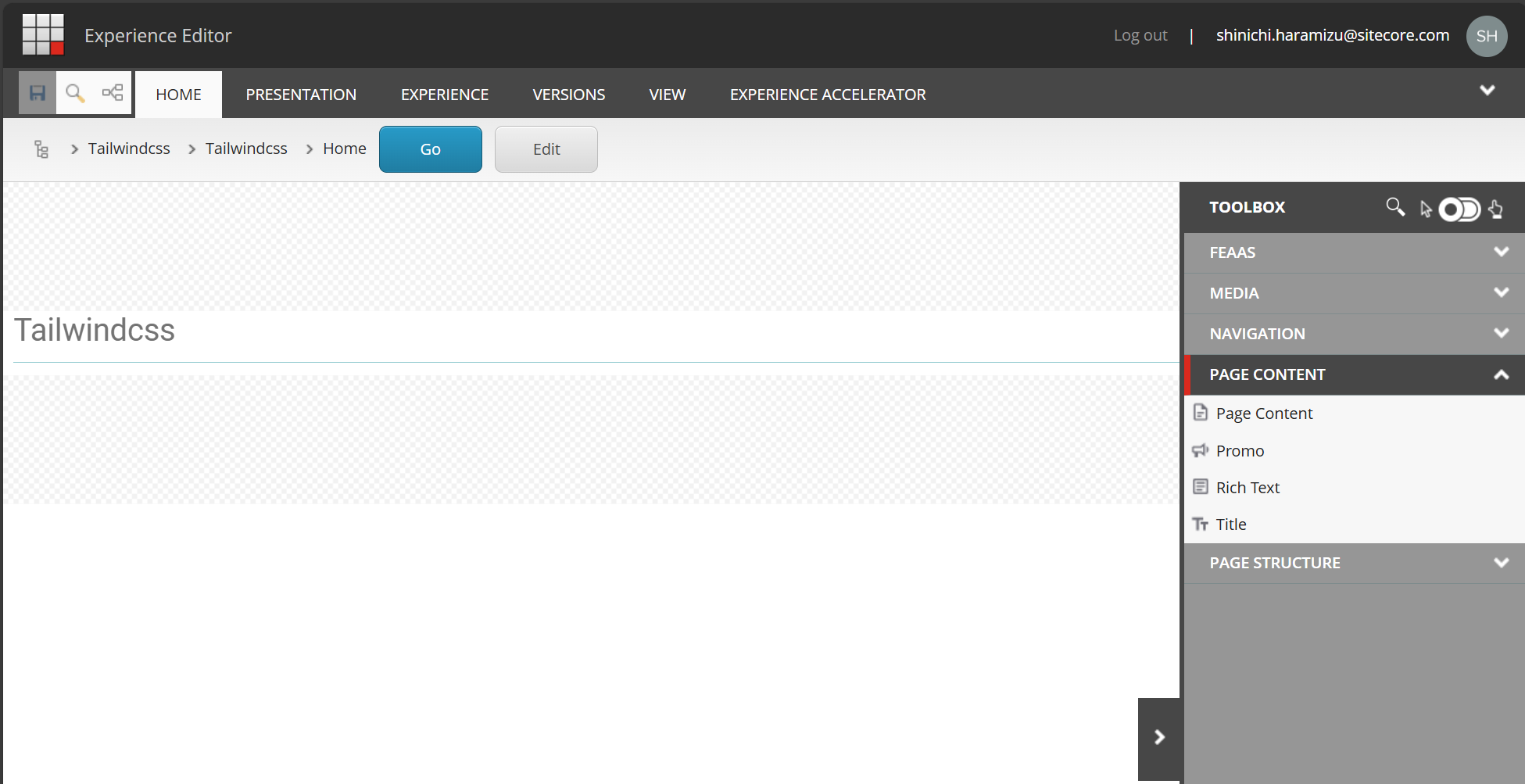Screen dimensions: 1525x784
Task: Open the PRESENTATION ribbon tab
Action: (x=301, y=95)
